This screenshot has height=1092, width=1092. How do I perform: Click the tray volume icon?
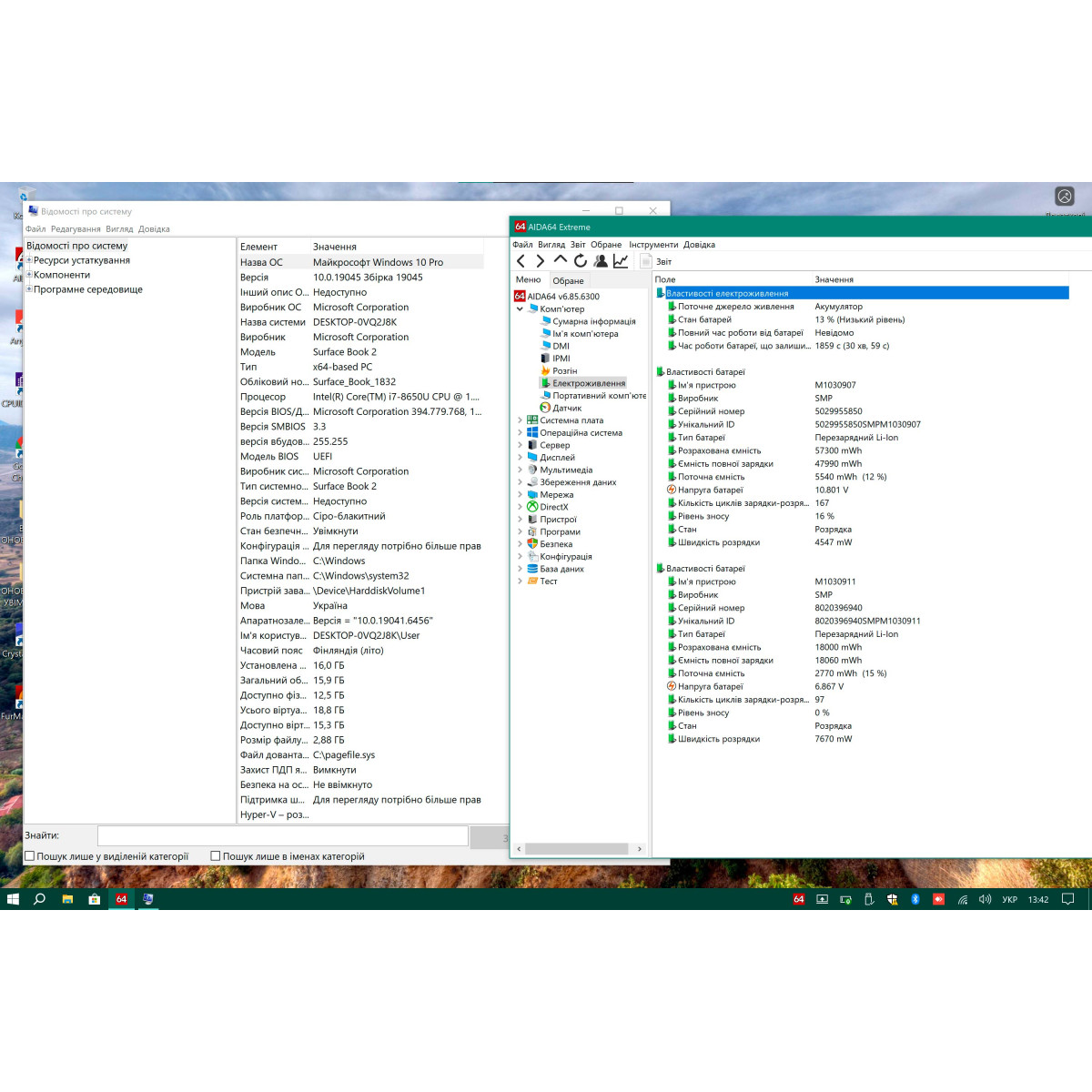click(x=985, y=899)
